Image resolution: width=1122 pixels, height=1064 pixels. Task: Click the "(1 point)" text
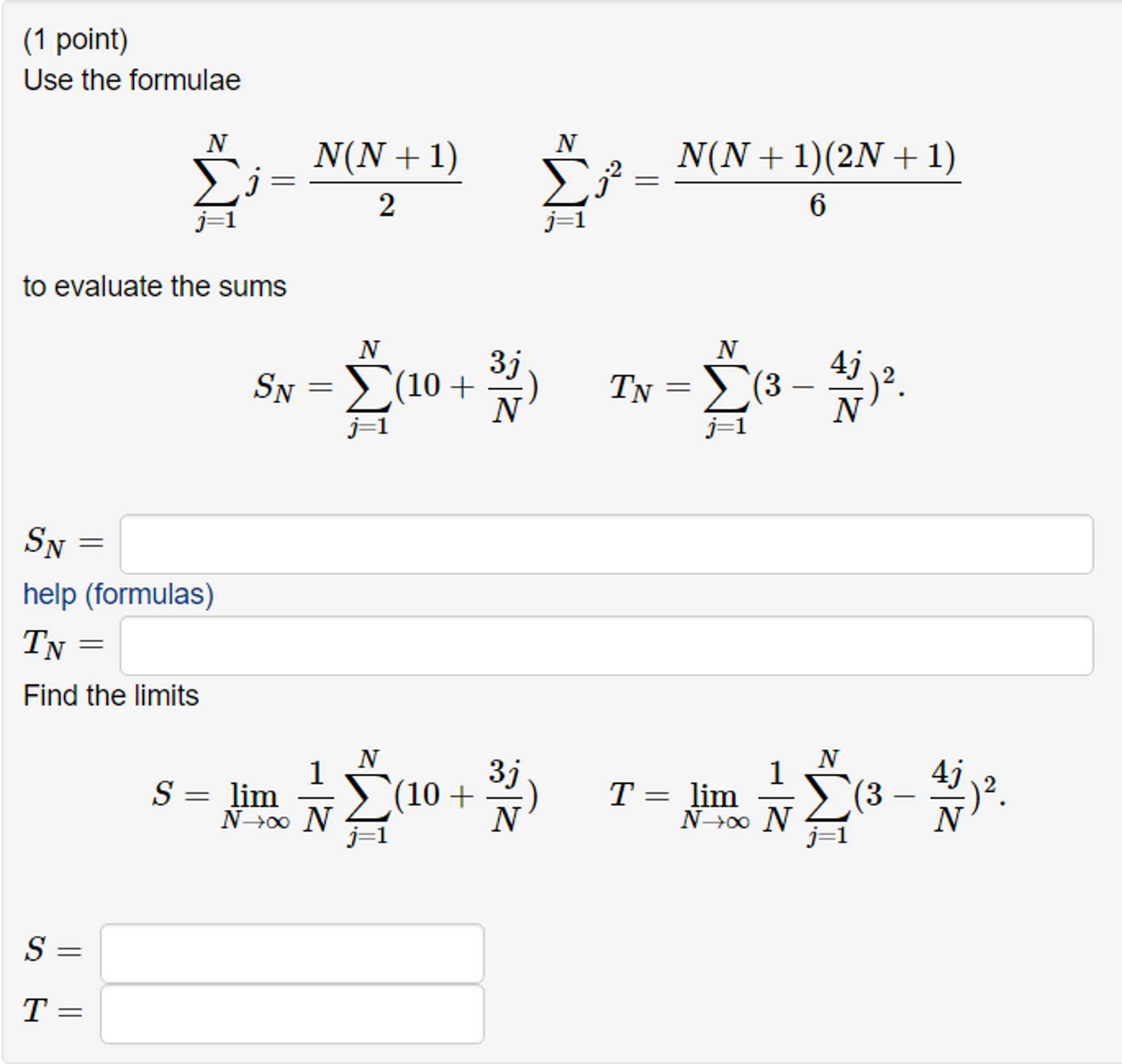(x=76, y=39)
